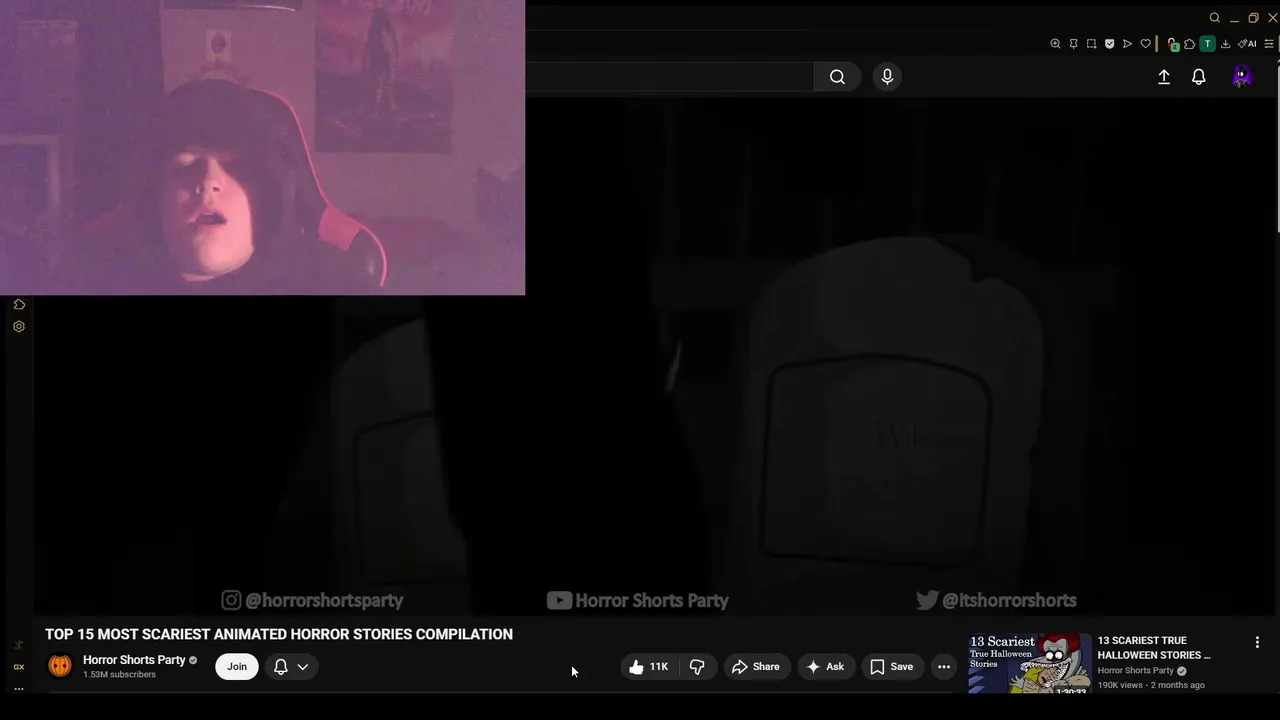The height and width of the screenshot is (720, 1280).
Task: Click the YouTube search magnifier button
Action: click(837, 77)
